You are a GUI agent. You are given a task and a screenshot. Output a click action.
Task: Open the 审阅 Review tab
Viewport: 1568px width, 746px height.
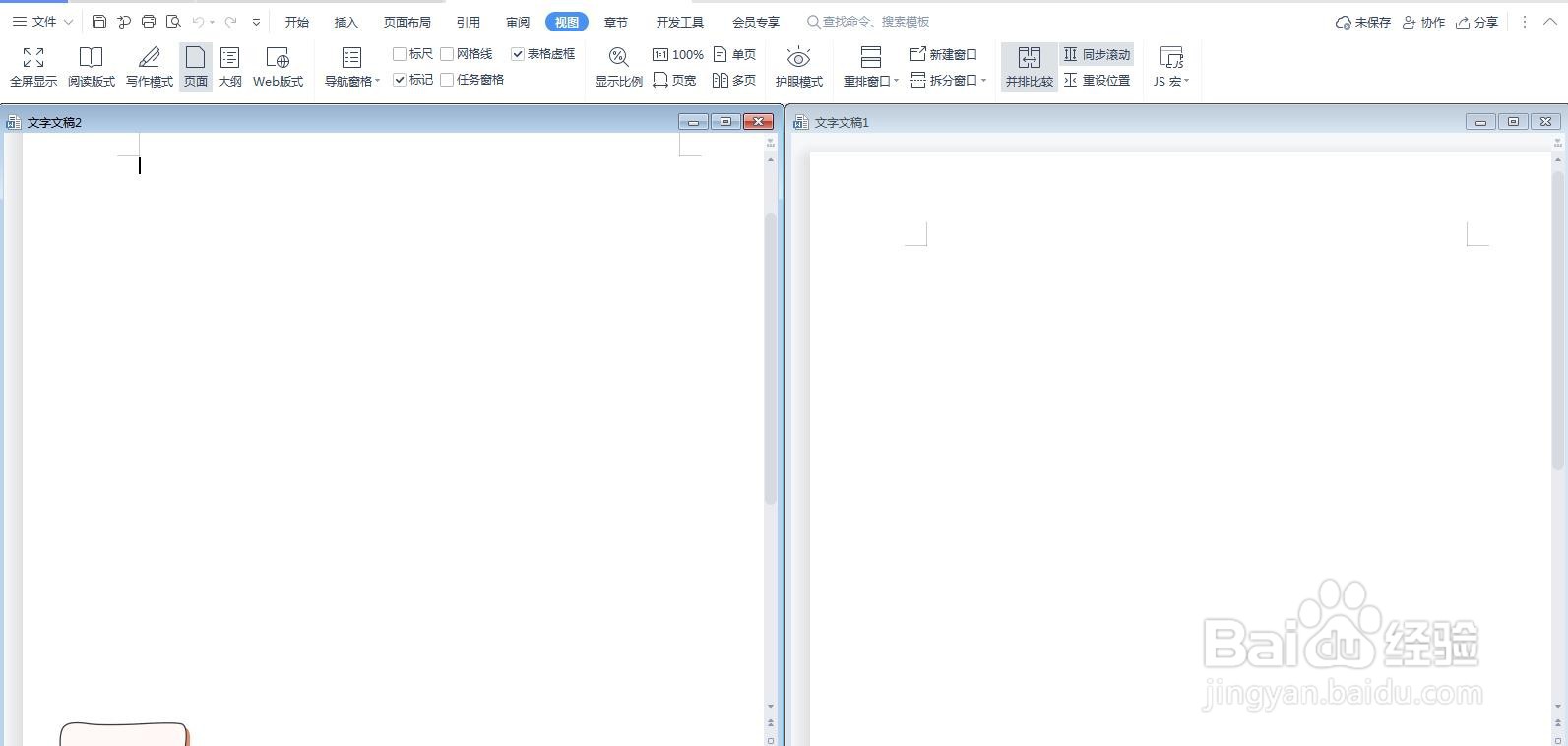(x=518, y=22)
